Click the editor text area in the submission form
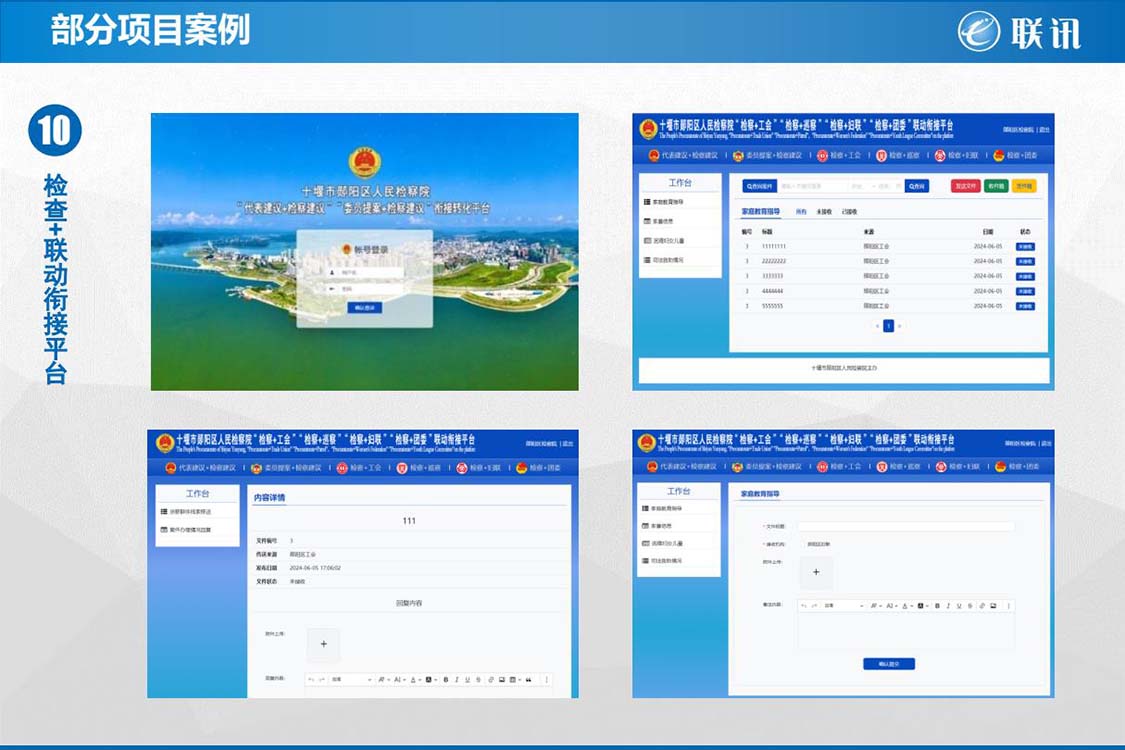The width and height of the screenshot is (1125, 750). click(x=906, y=630)
